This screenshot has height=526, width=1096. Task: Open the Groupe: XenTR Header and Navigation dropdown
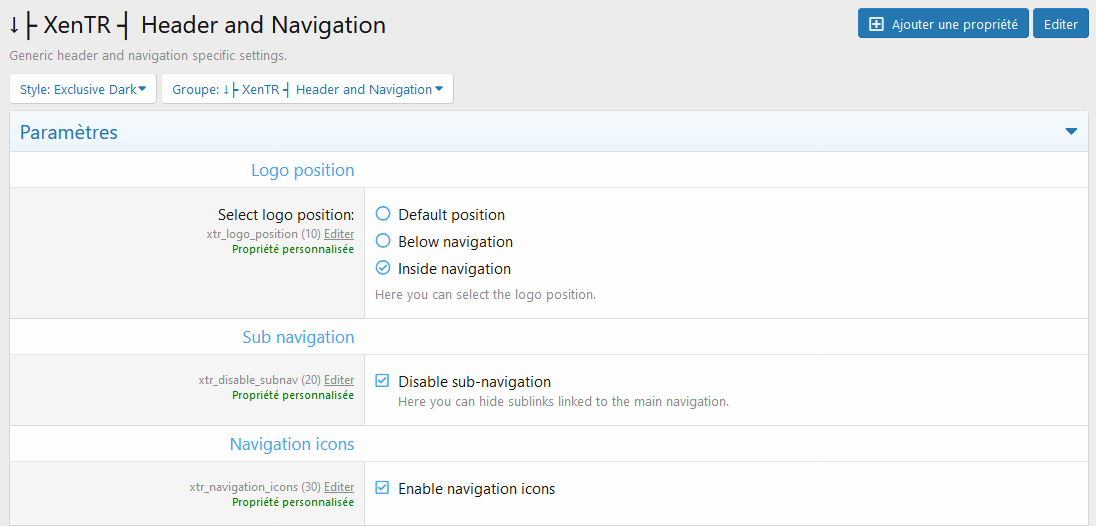[308, 89]
